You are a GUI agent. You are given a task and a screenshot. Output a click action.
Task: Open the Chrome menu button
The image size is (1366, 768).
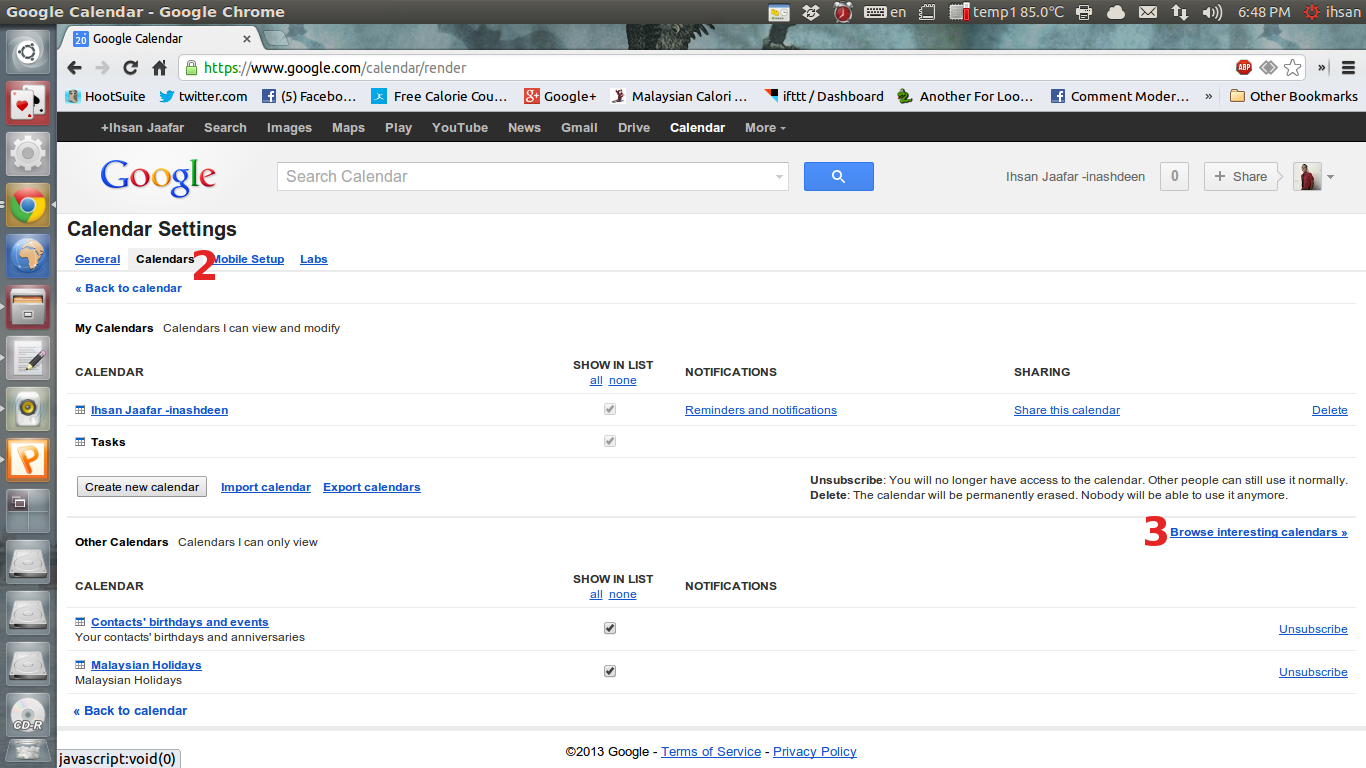1348,68
